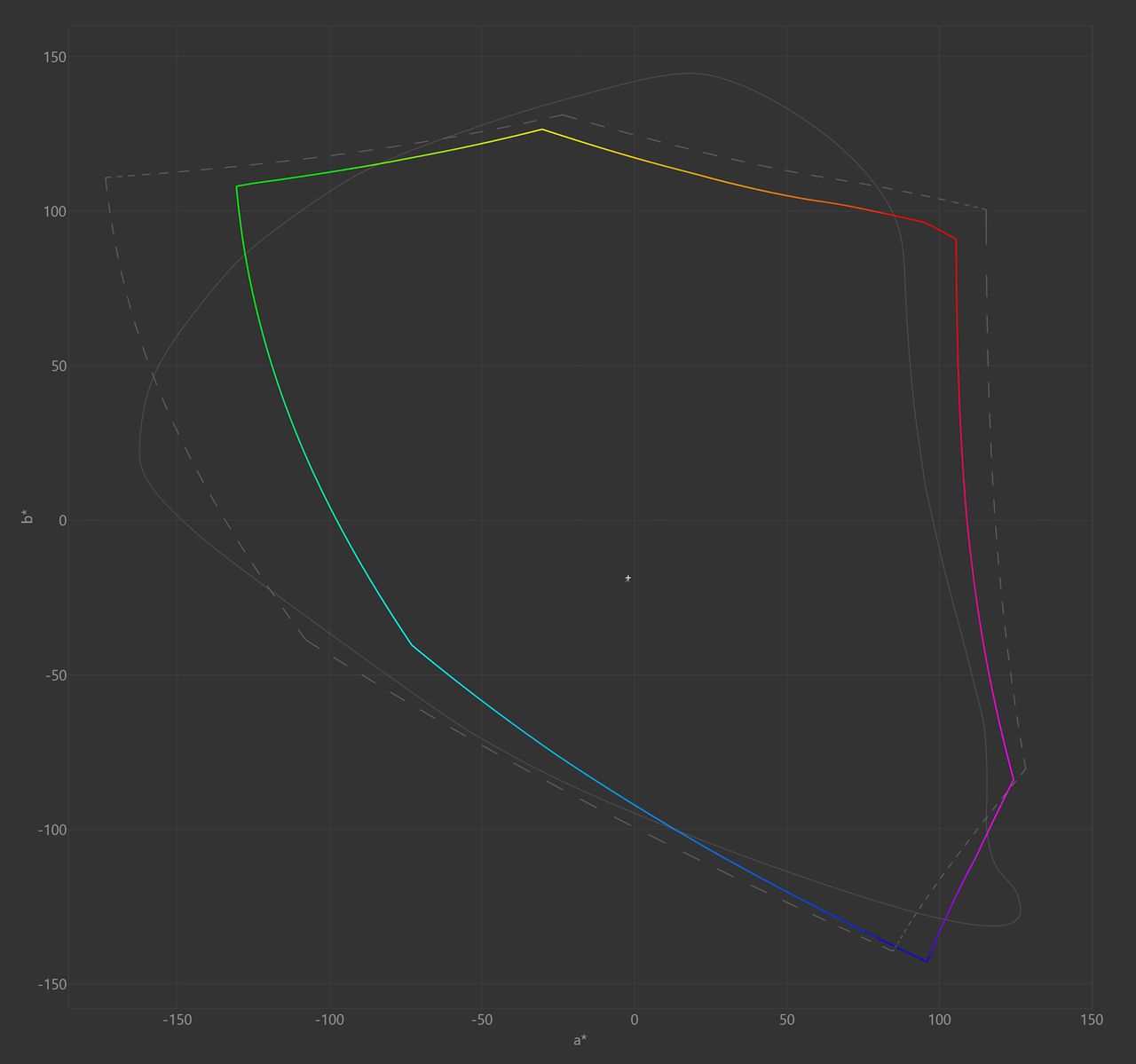Click the white point cross marker in the plot
The width and height of the screenshot is (1136, 1064).
point(628,578)
